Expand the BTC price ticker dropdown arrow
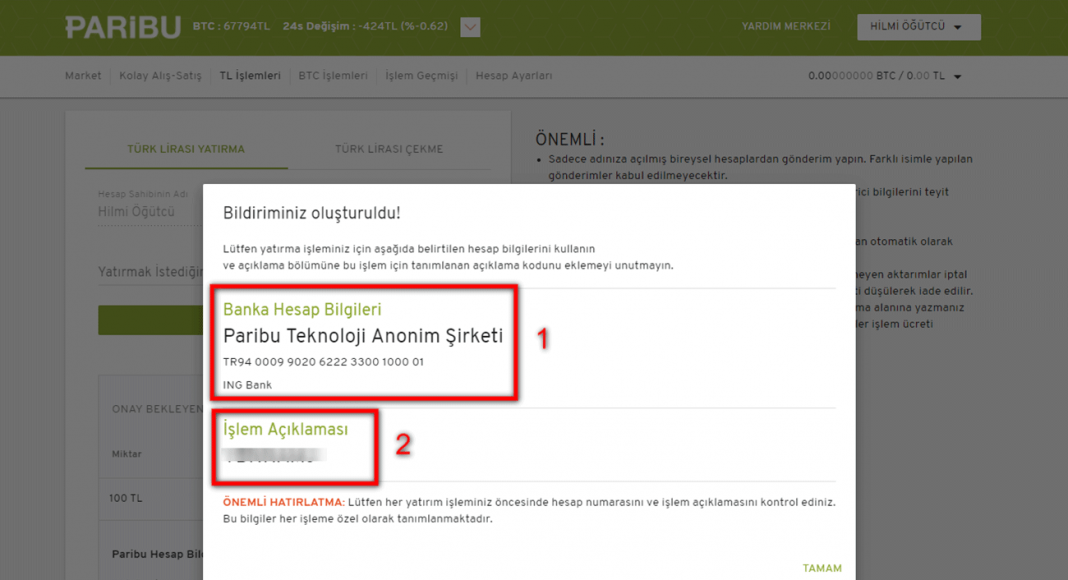Image resolution: width=1068 pixels, height=580 pixels. (x=470, y=27)
